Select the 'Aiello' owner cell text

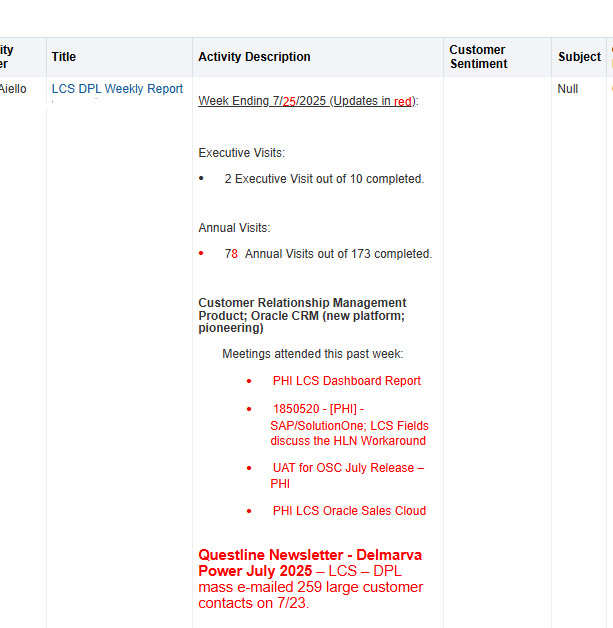pos(13,89)
